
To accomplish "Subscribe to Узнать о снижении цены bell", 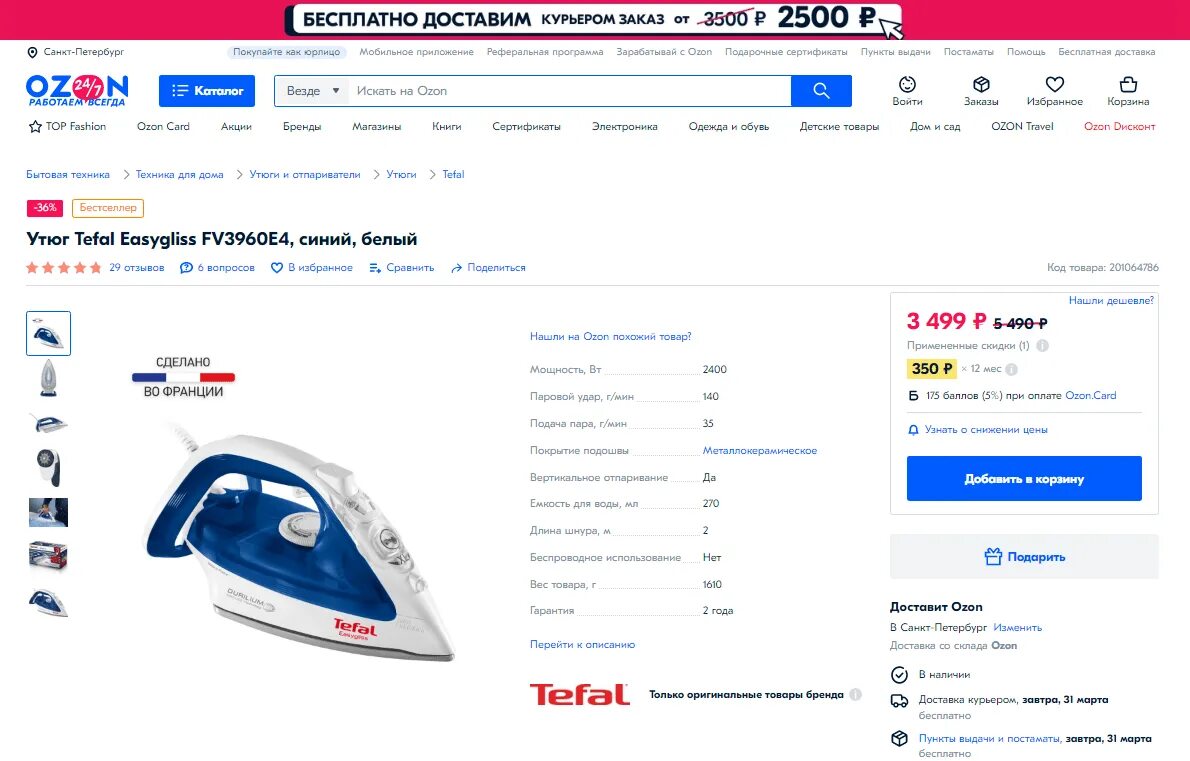I will (x=978, y=429).
